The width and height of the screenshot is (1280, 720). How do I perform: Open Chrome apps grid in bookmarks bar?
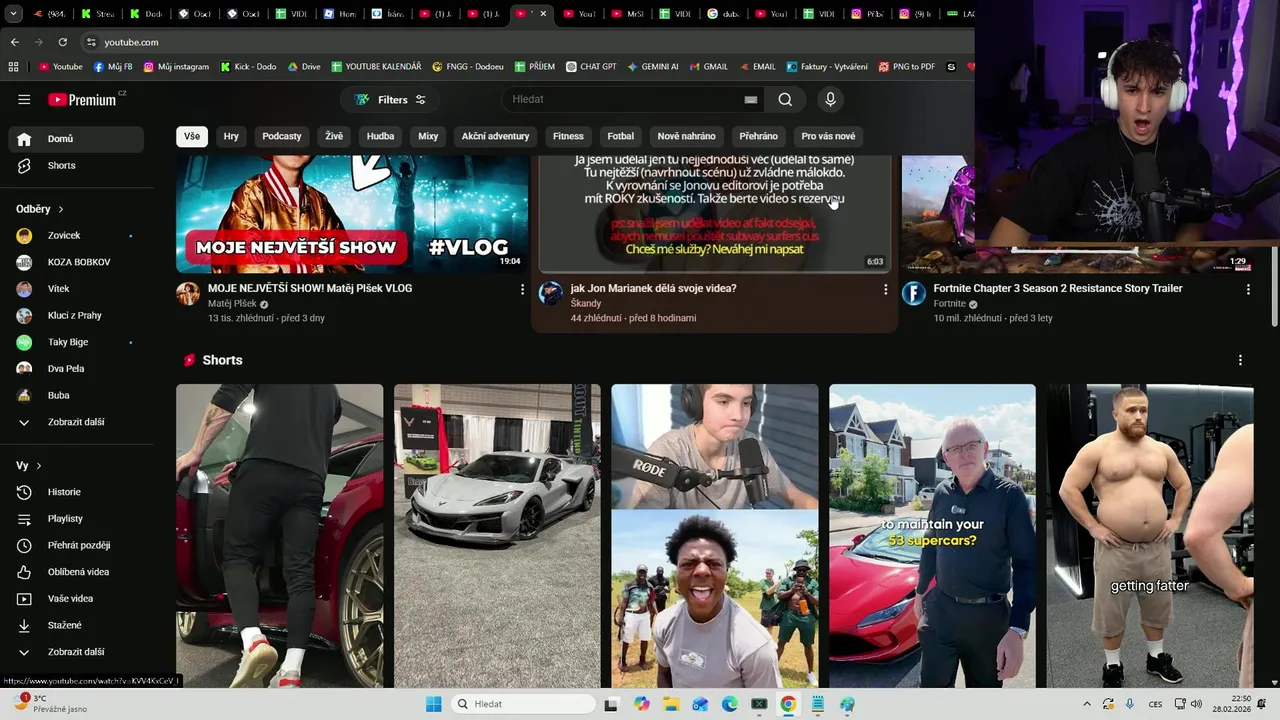click(13, 67)
